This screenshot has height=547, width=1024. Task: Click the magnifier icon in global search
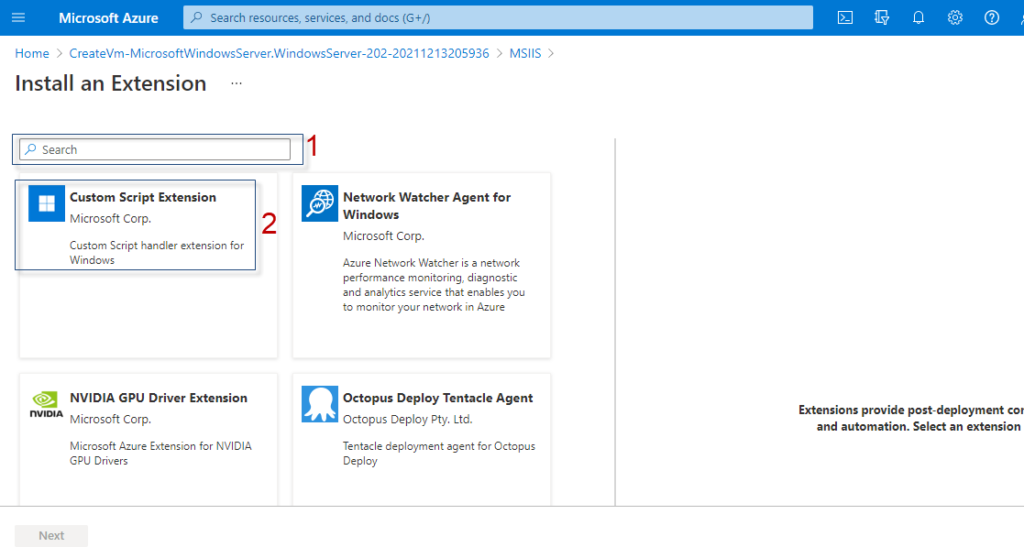tap(196, 18)
